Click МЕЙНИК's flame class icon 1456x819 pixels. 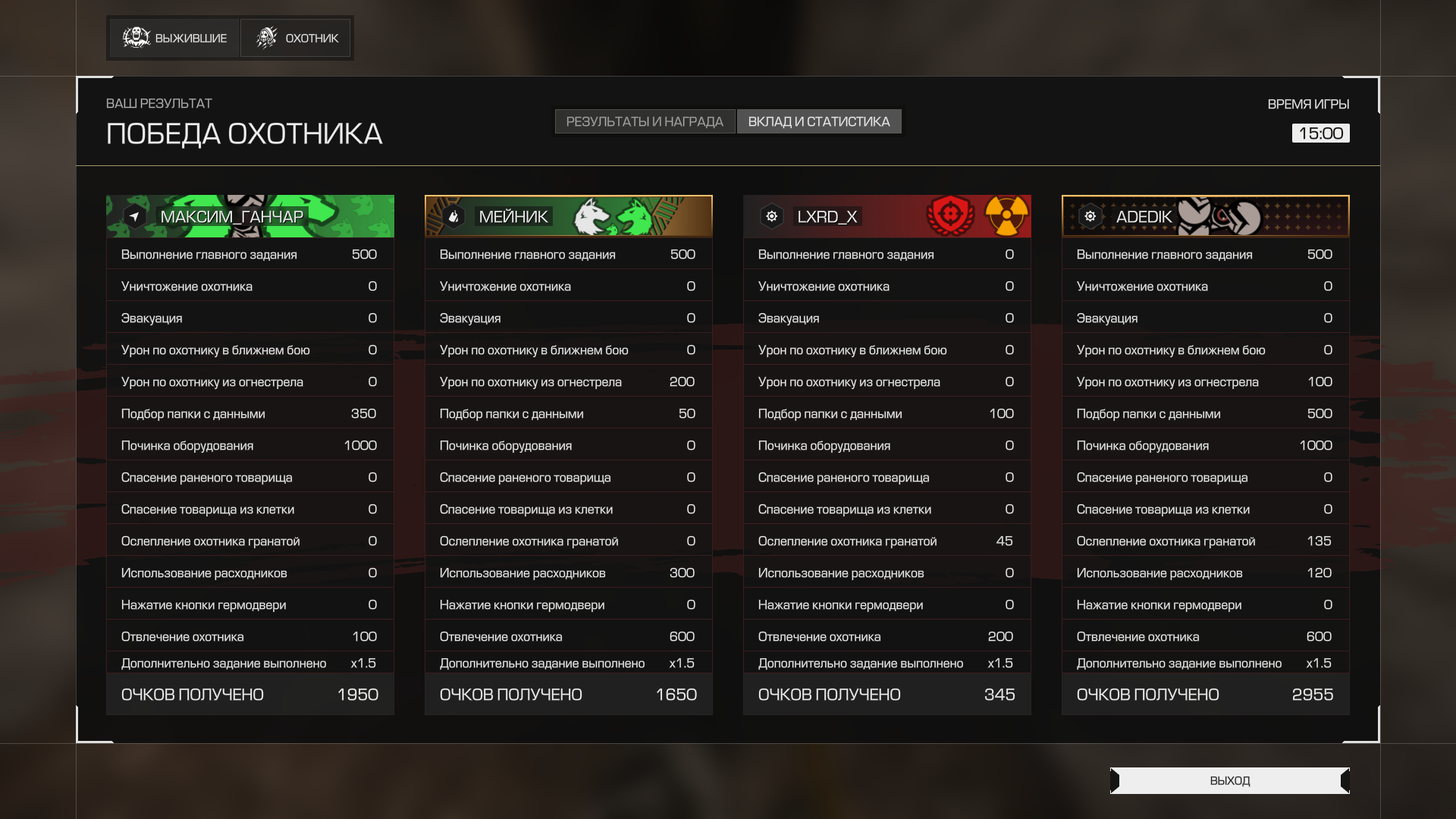click(453, 217)
